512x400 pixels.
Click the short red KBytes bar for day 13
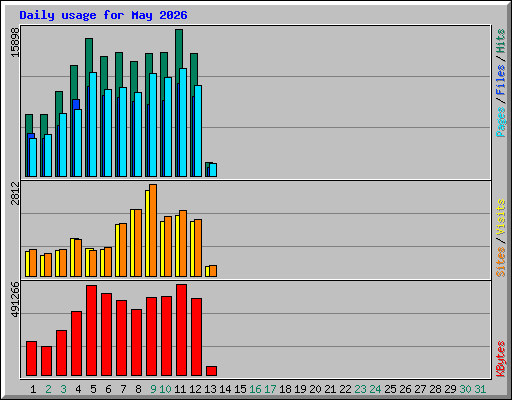(x=211, y=371)
